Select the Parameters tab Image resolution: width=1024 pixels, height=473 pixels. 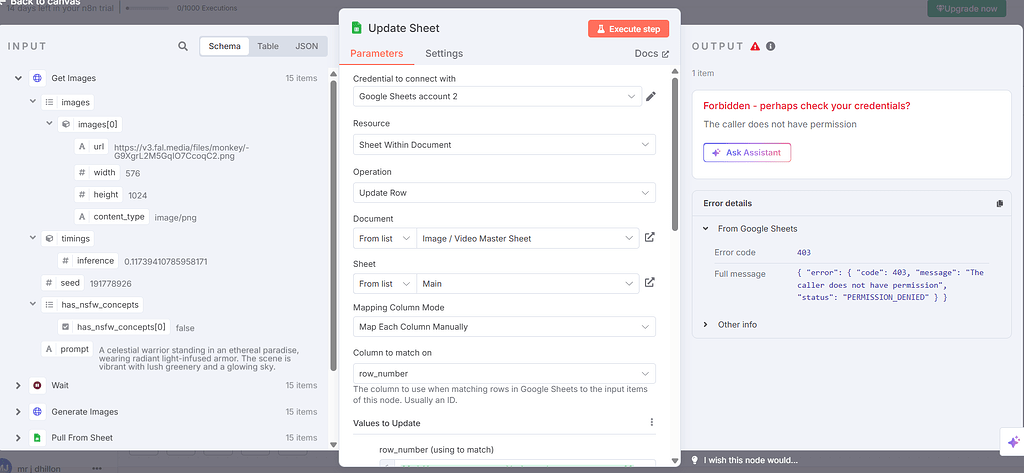377,54
